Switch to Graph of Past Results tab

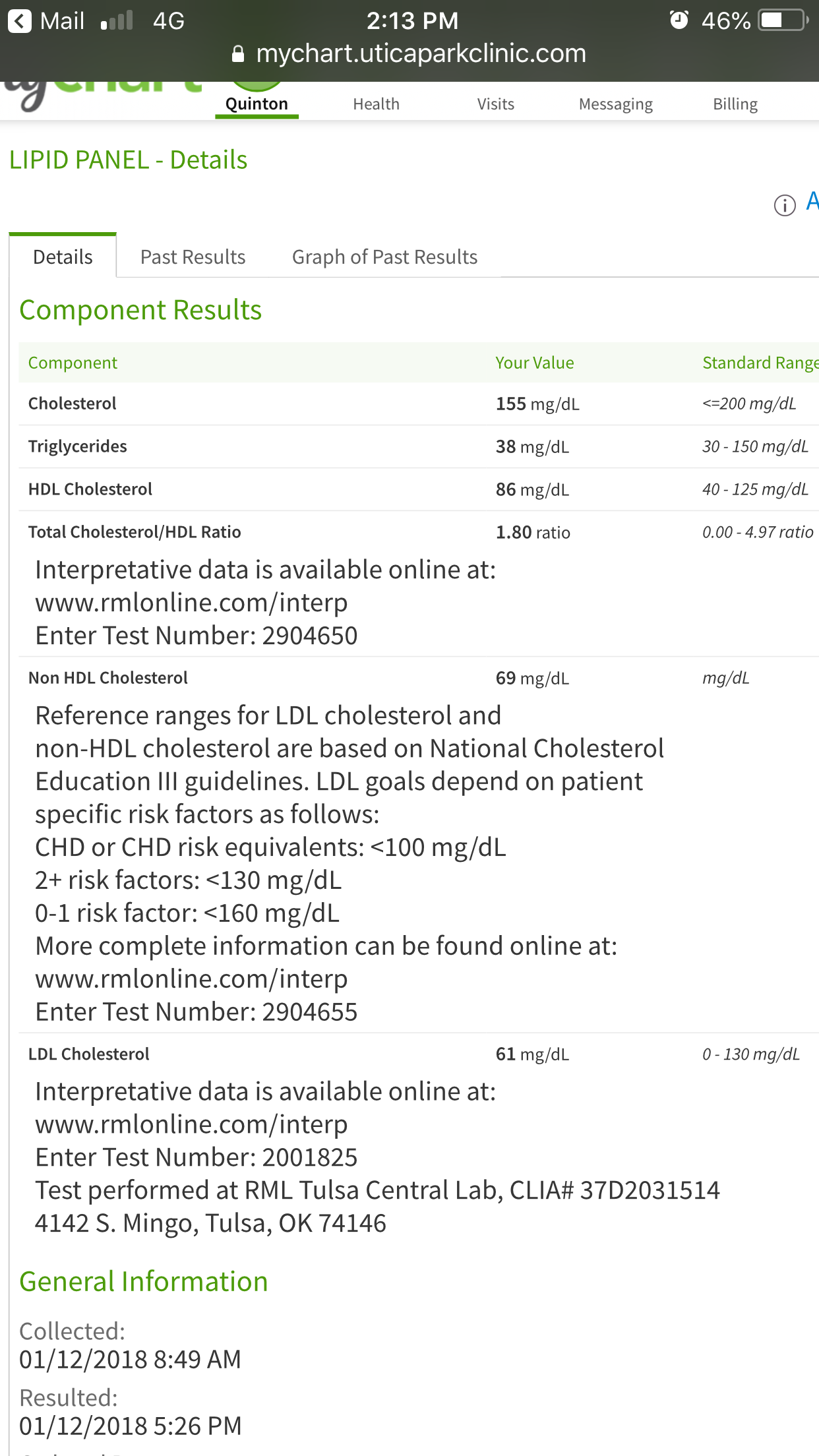384,257
